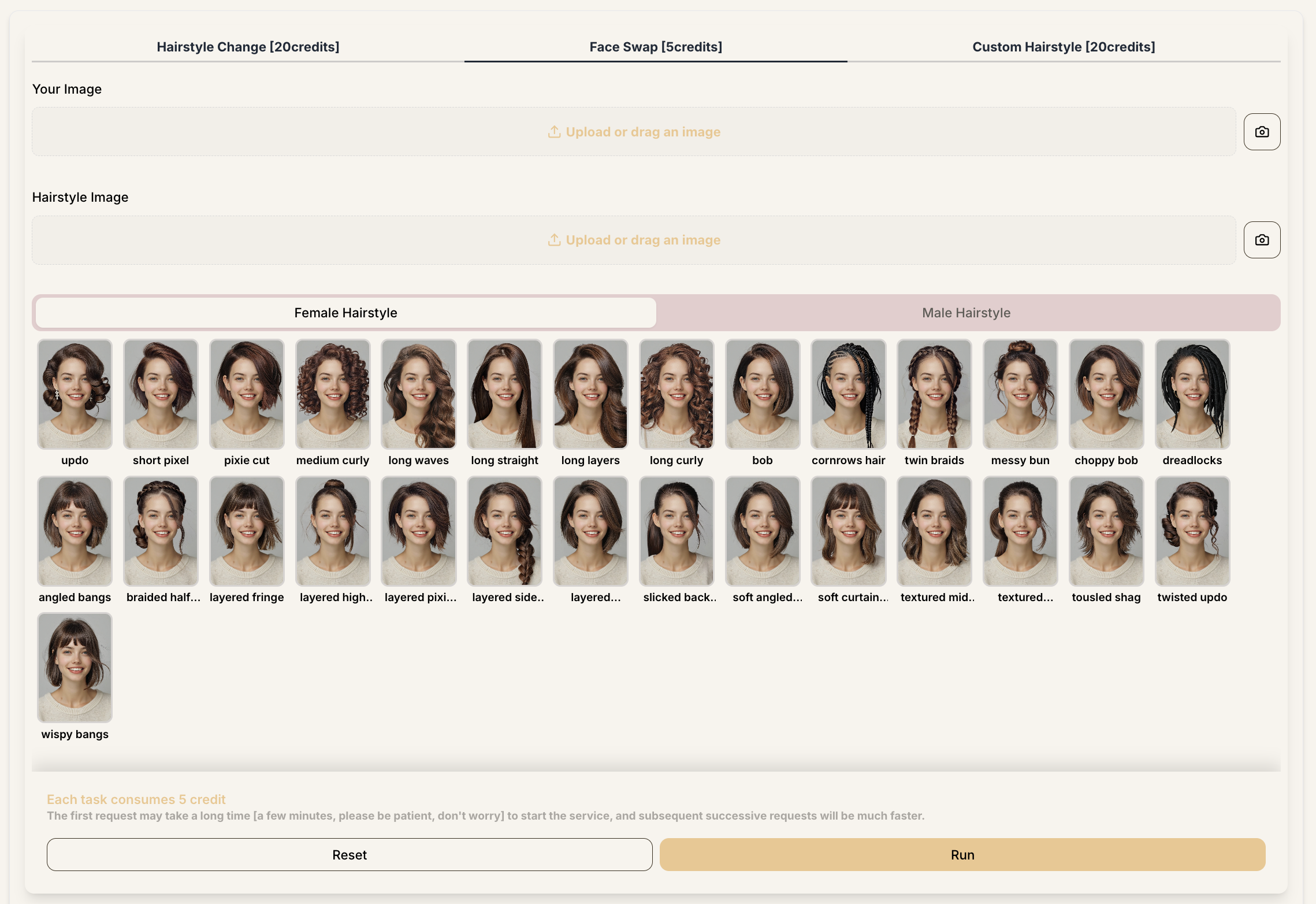
Task: Choose the twin braids thumbnail
Action: 934,394
